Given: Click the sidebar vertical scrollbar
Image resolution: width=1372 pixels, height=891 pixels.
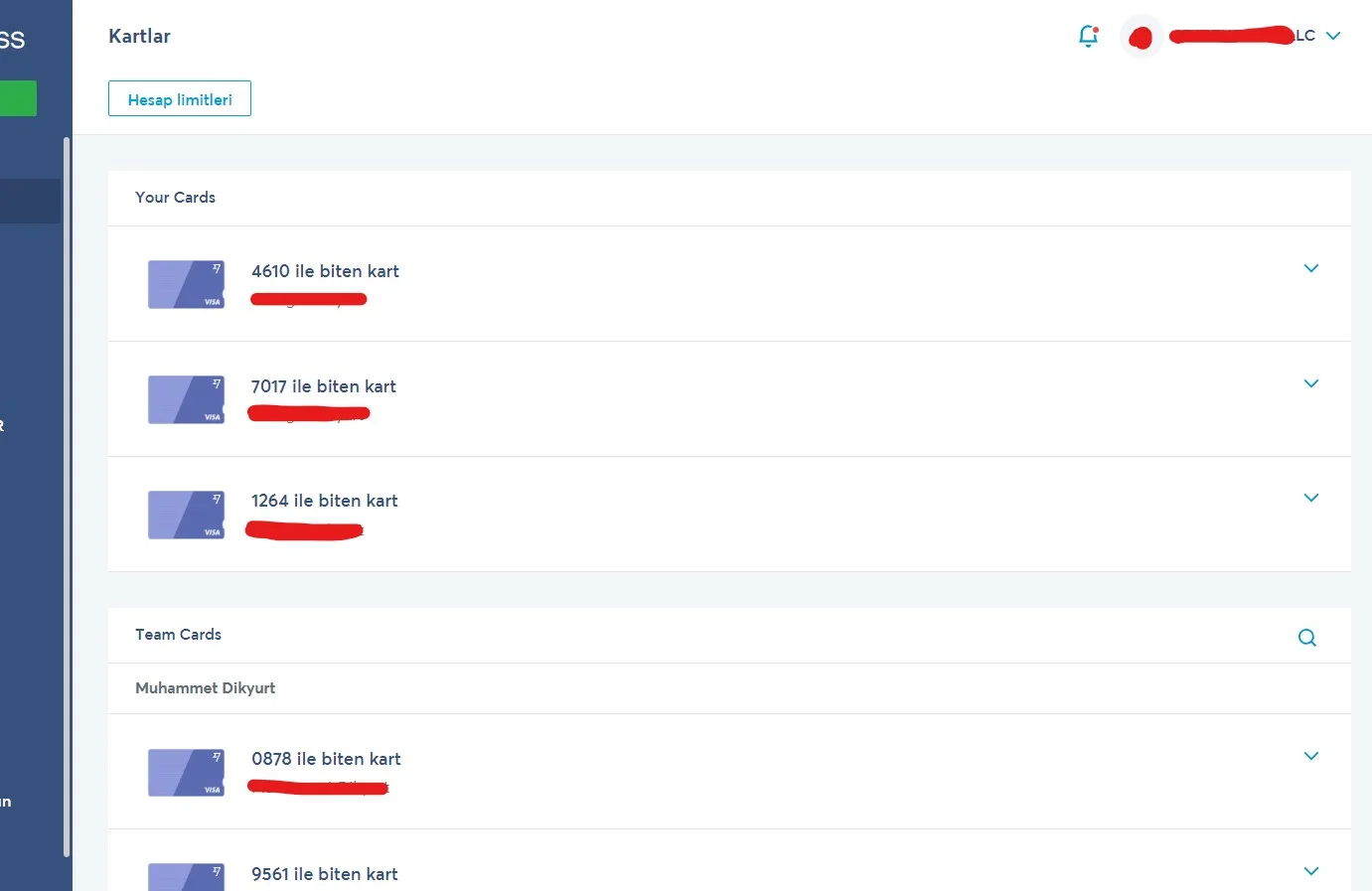Looking at the screenshot, I should click(67, 497).
